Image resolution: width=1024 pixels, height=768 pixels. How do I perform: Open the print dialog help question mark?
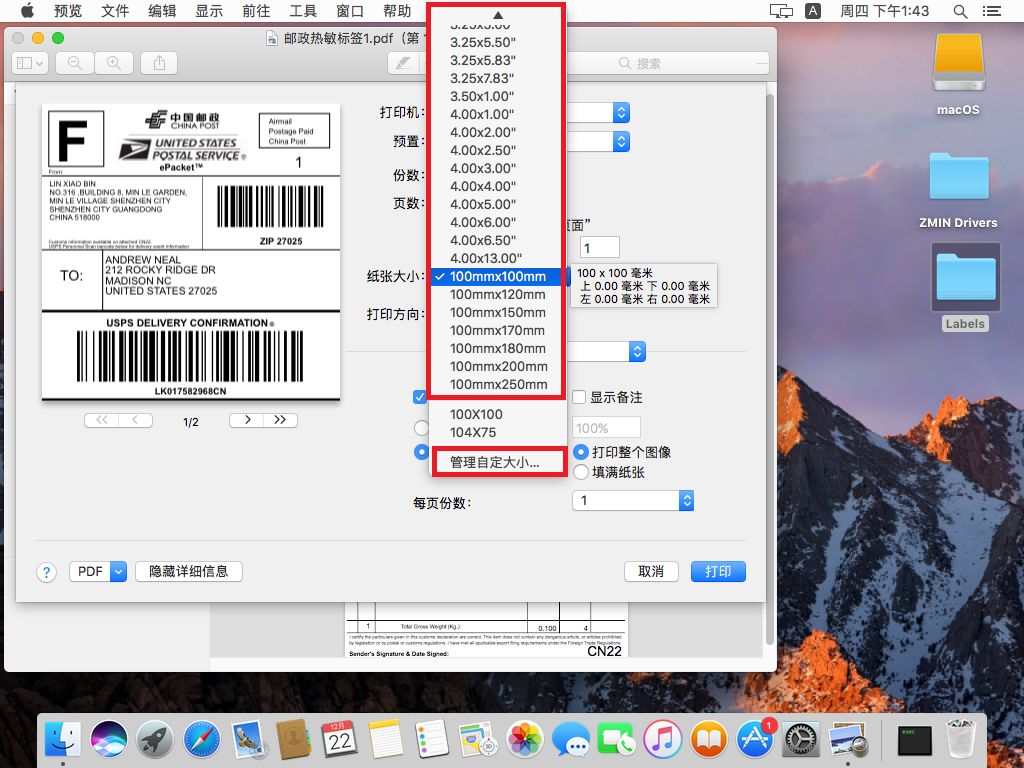point(46,572)
